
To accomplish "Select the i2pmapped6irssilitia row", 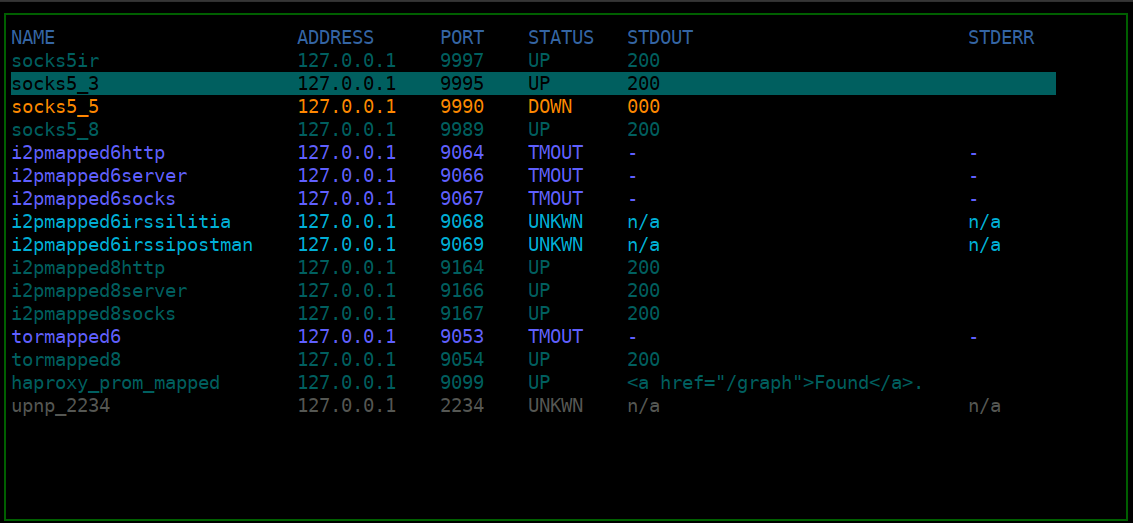I will pyautogui.click(x=121, y=222).
